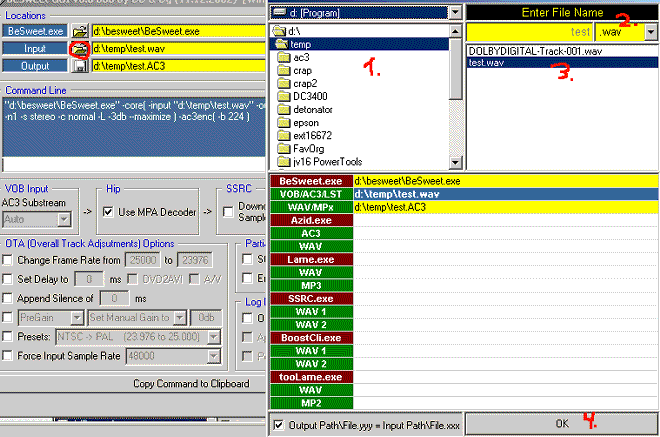This screenshot has width=660, height=437.
Task: Click the Output save disk icon
Action: (x=80, y=66)
